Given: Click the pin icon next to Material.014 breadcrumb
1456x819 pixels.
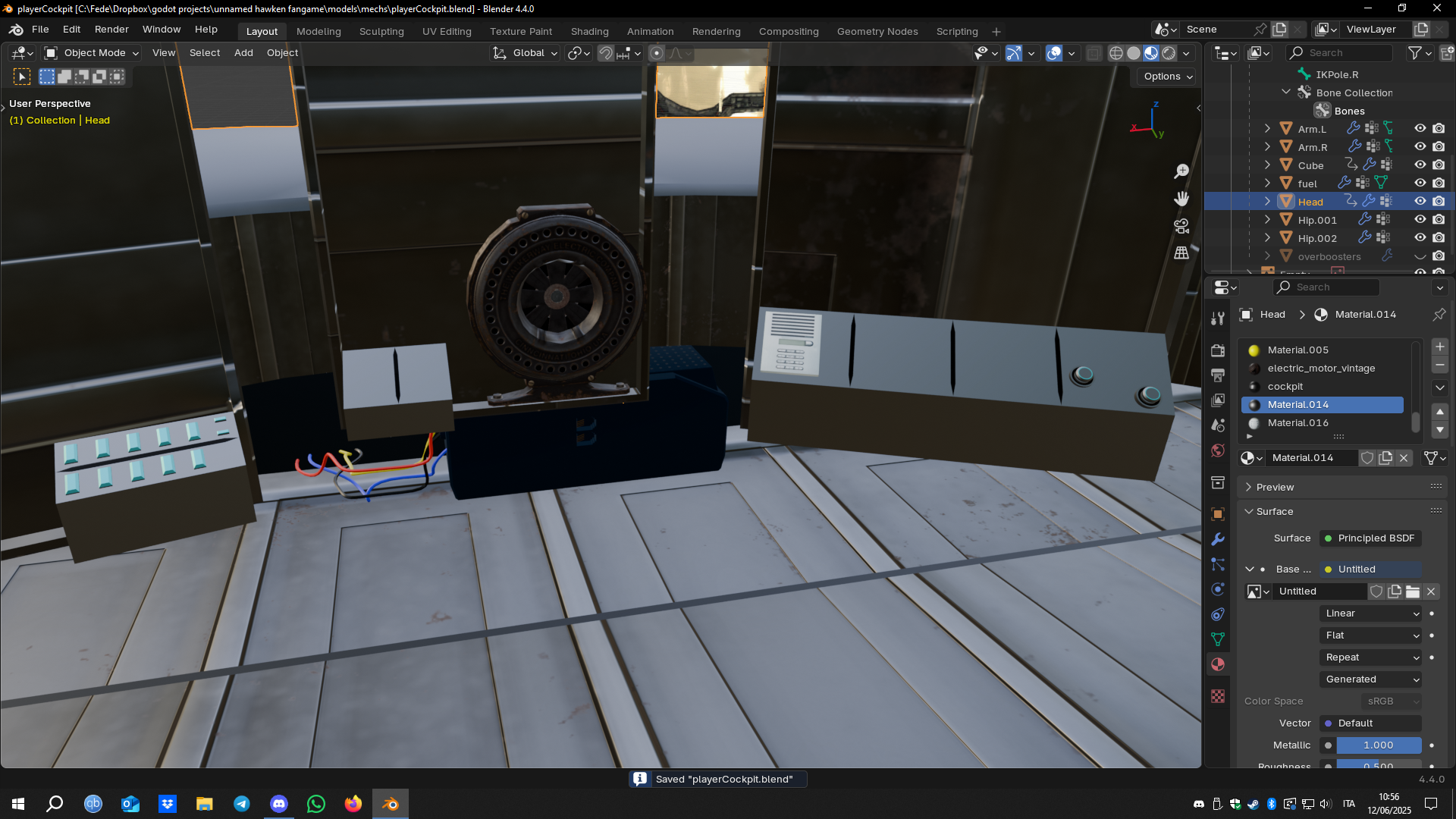Looking at the screenshot, I should pyautogui.click(x=1439, y=314).
